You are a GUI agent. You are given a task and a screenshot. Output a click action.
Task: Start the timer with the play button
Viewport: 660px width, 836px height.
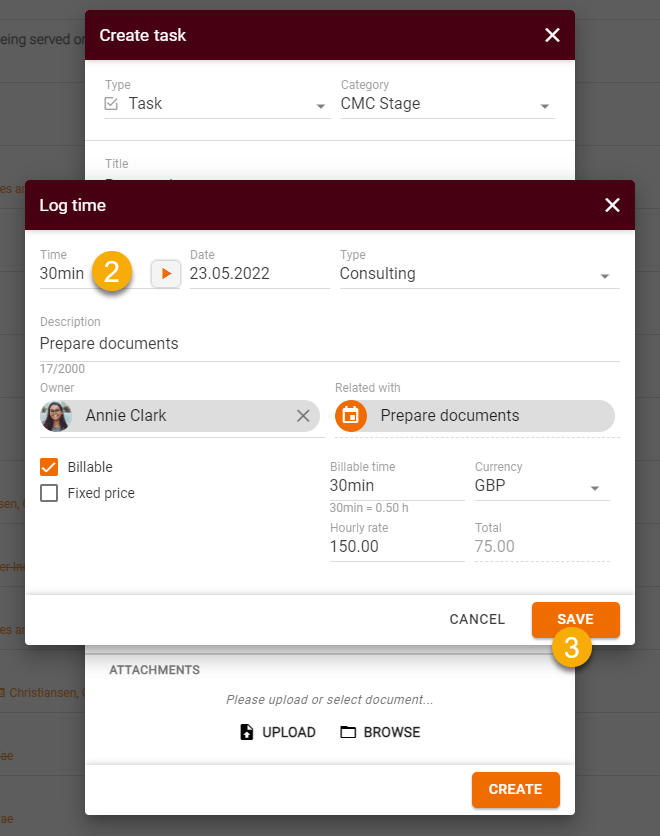pos(166,273)
